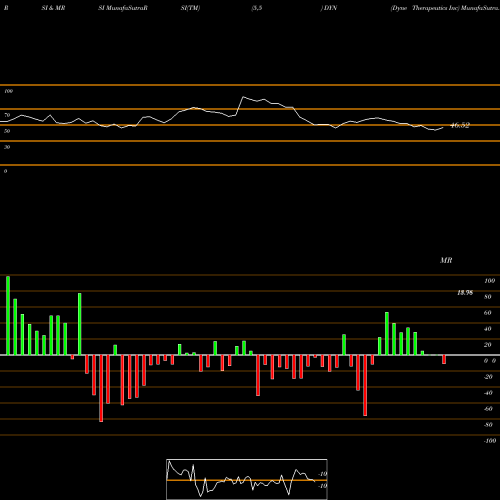Click the MR axis label -100
This screenshot has height=500, width=500.
click(490, 441)
